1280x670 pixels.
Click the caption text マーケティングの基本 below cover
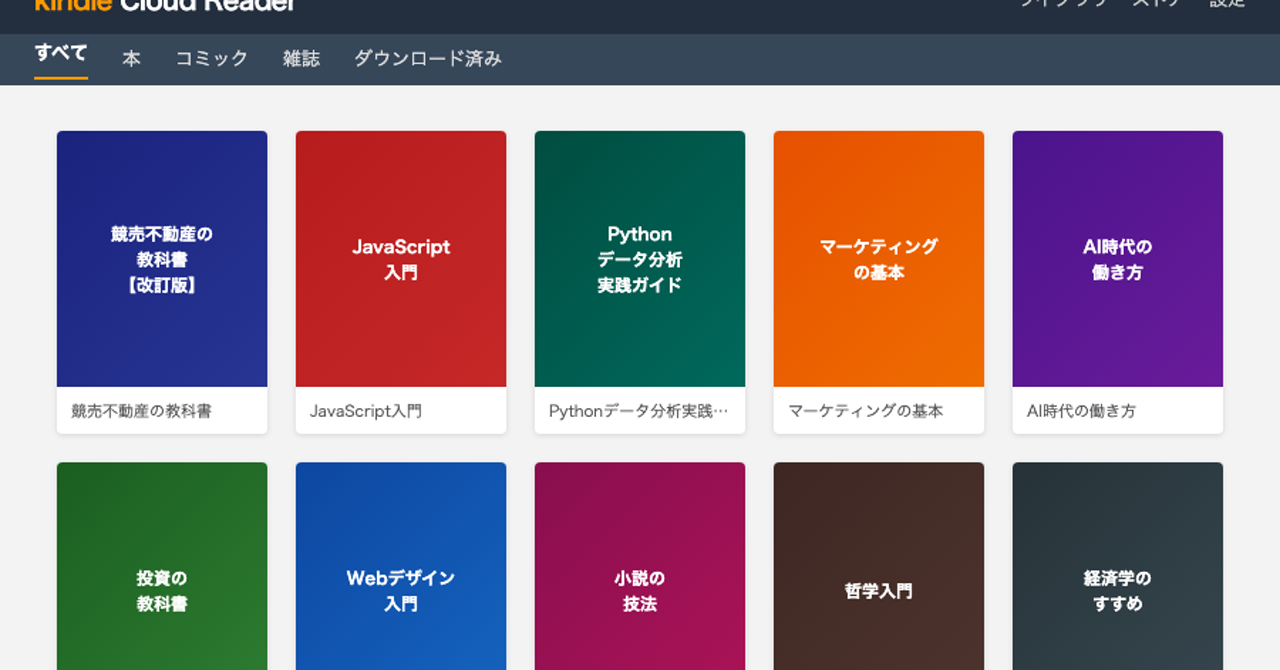866,411
